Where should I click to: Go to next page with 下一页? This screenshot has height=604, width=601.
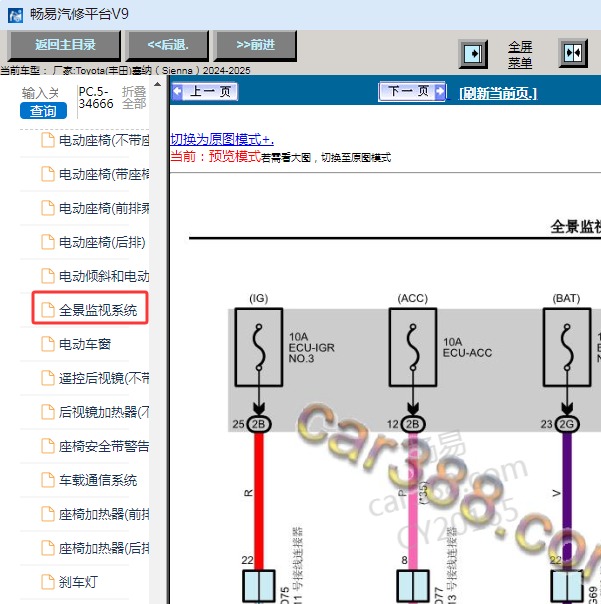click(412, 91)
